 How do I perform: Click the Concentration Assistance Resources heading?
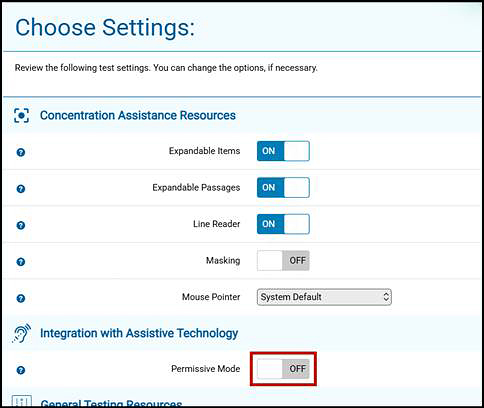click(138, 115)
